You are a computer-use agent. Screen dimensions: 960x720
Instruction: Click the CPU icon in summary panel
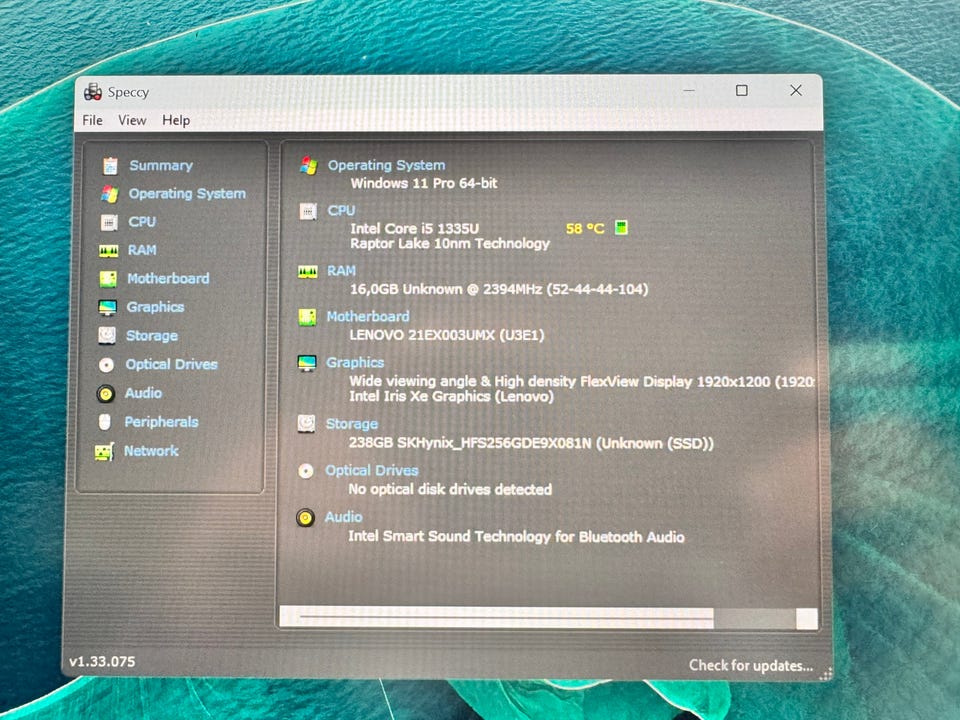point(308,211)
